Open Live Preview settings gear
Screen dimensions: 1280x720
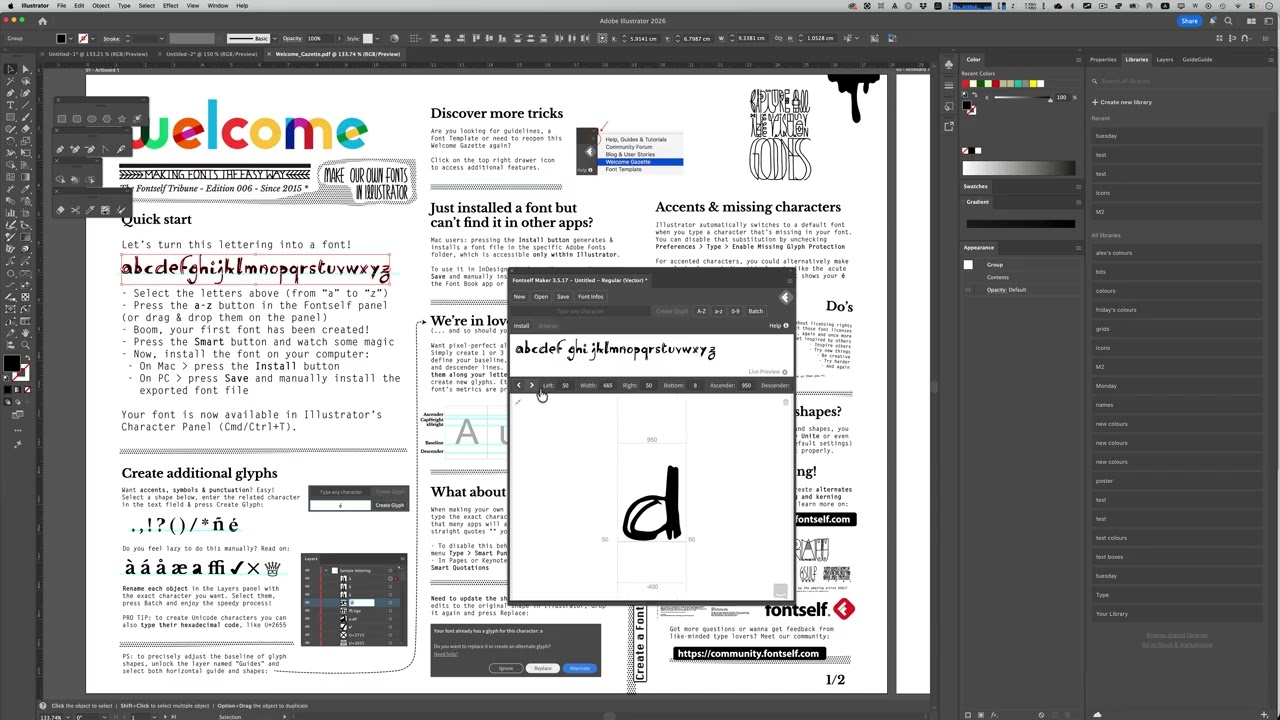click(785, 372)
